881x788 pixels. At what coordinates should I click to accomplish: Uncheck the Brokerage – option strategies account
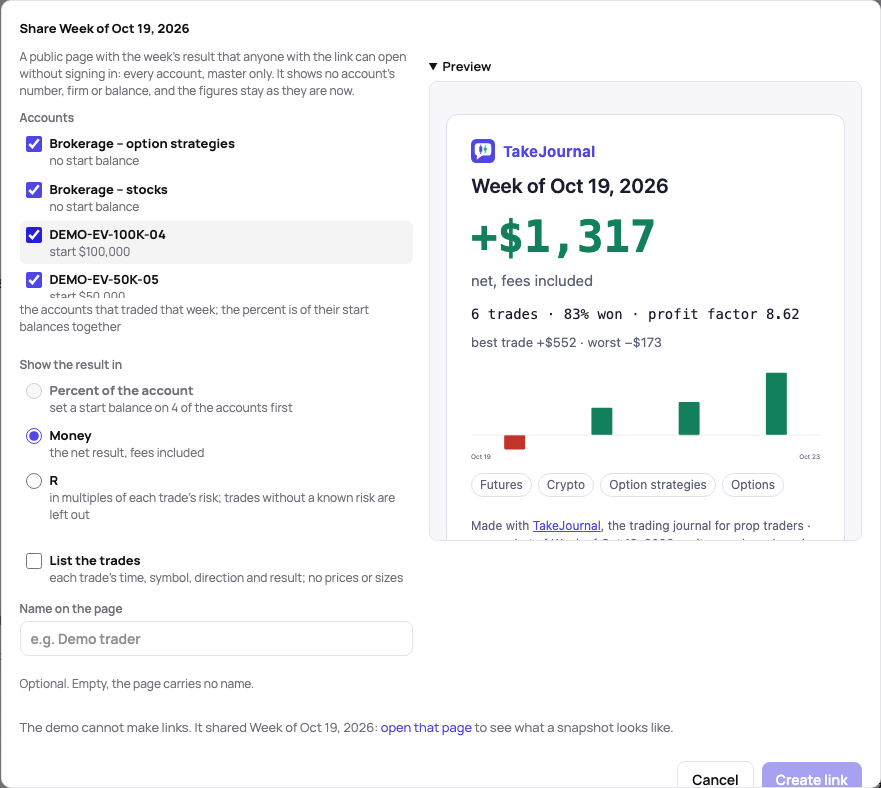coord(34,144)
